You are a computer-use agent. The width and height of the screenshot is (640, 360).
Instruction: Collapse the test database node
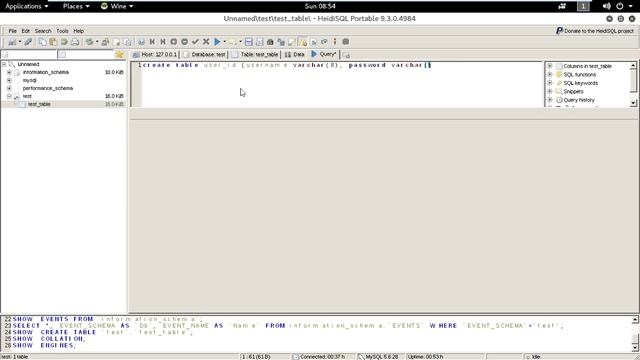[9, 96]
